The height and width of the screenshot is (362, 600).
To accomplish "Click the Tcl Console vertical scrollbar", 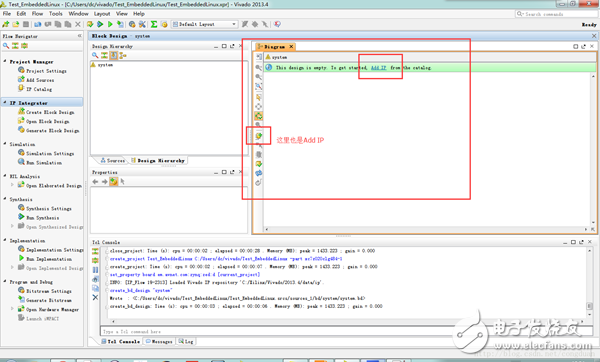I will pos(589,282).
